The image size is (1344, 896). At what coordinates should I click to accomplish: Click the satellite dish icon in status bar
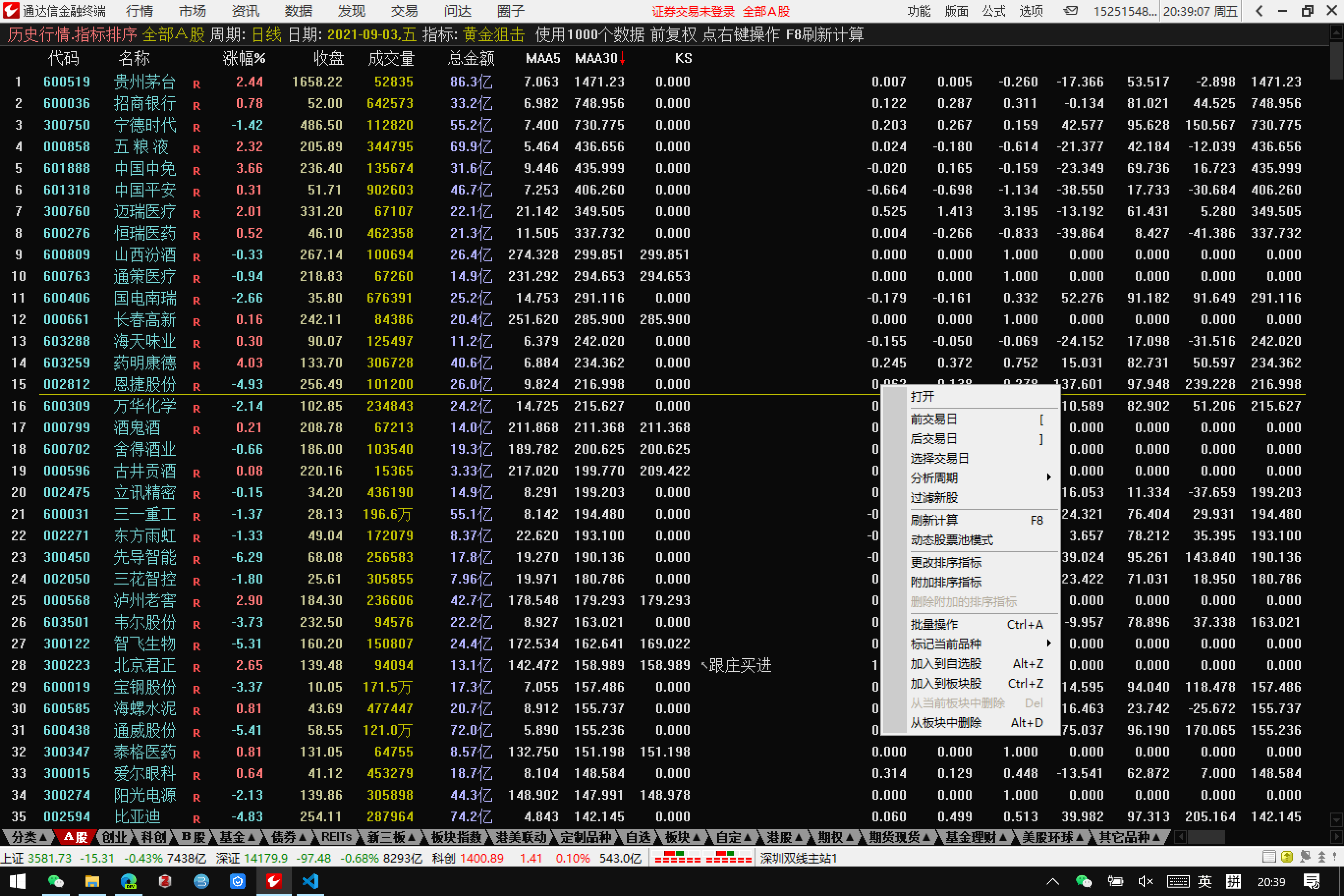[x=1305, y=857]
